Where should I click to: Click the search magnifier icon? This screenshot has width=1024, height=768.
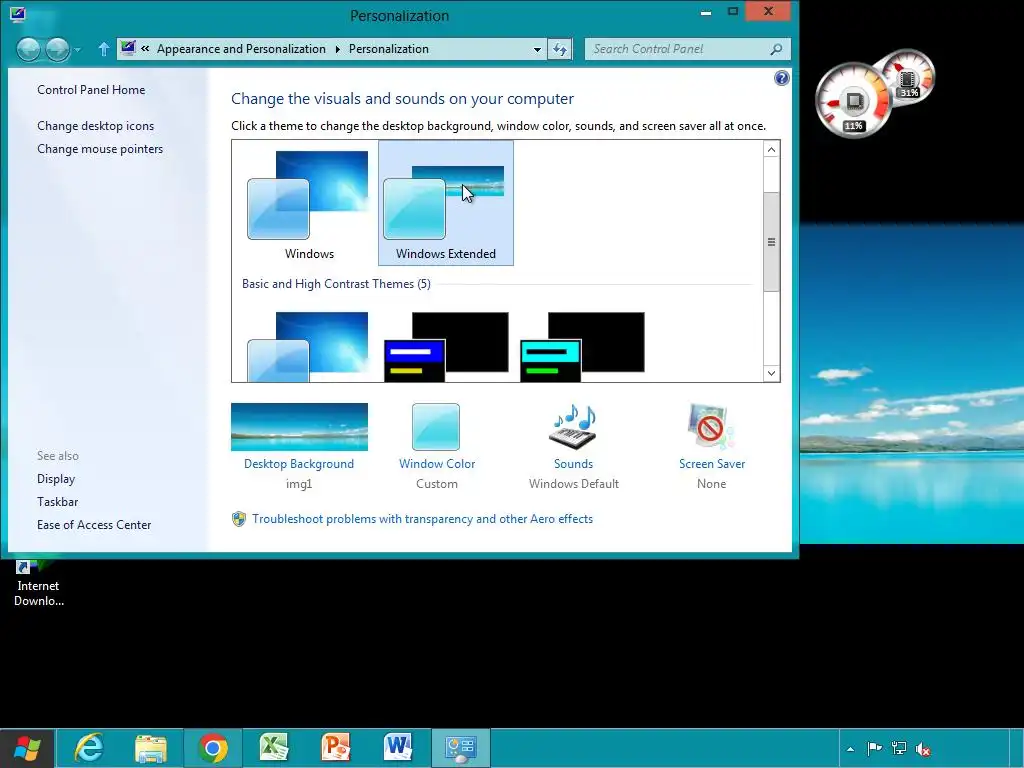tap(776, 49)
